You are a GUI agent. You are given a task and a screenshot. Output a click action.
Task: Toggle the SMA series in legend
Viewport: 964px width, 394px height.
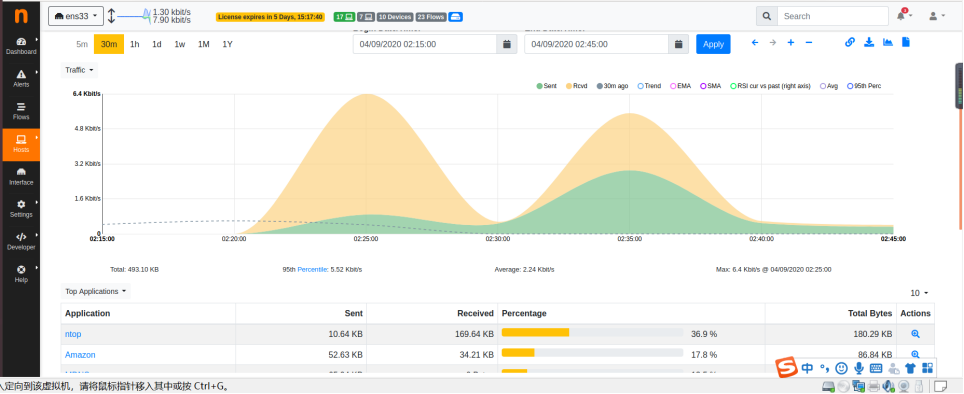(710, 86)
